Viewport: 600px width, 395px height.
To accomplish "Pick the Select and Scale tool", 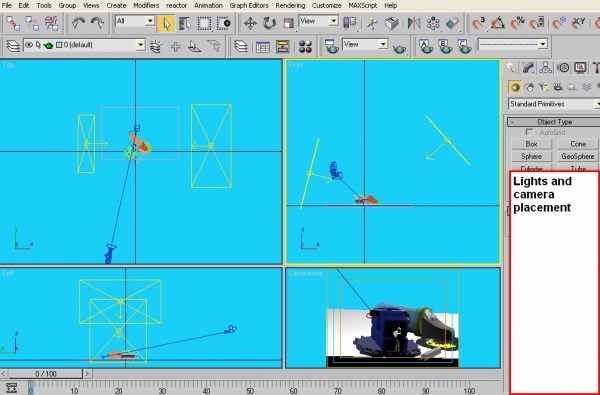I will click(x=288, y=23).
